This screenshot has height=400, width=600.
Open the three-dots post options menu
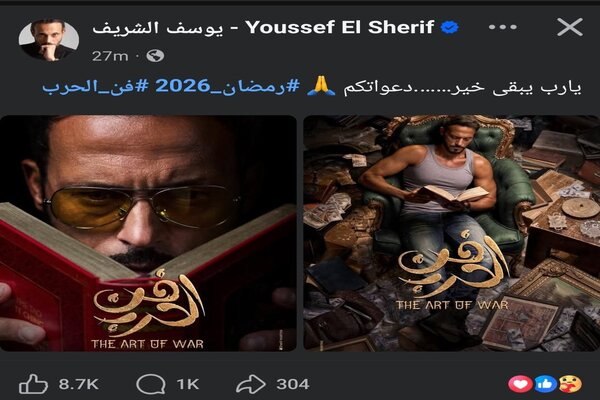coord(503,27)
